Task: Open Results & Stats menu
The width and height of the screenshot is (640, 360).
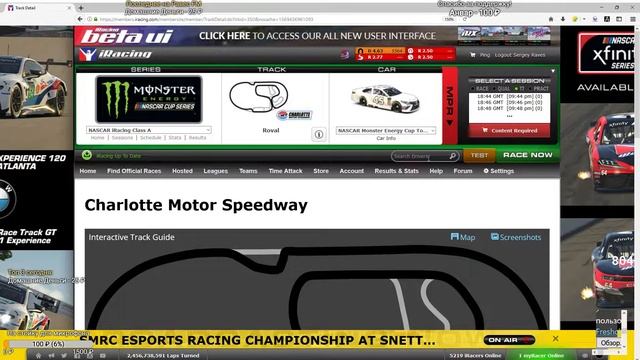Action: click(396, 171)
